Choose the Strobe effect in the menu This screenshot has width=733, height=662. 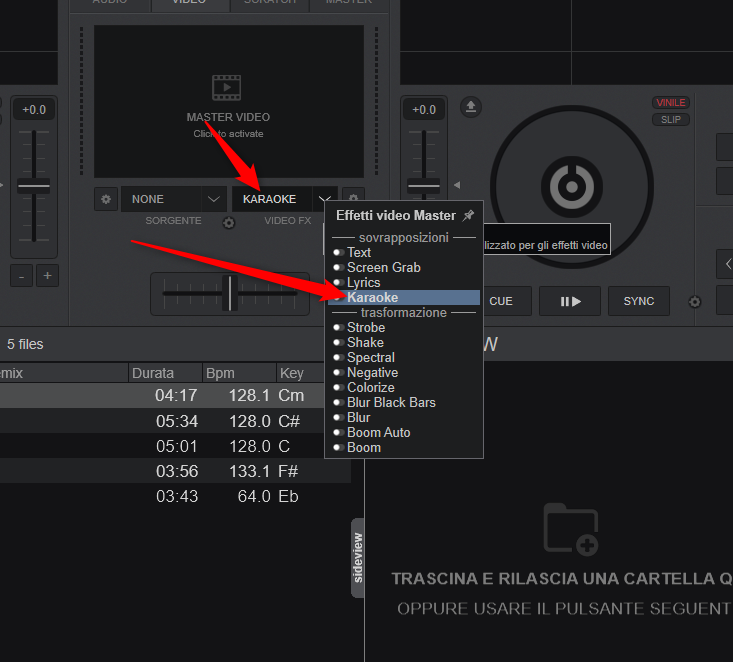coord(366,328)
